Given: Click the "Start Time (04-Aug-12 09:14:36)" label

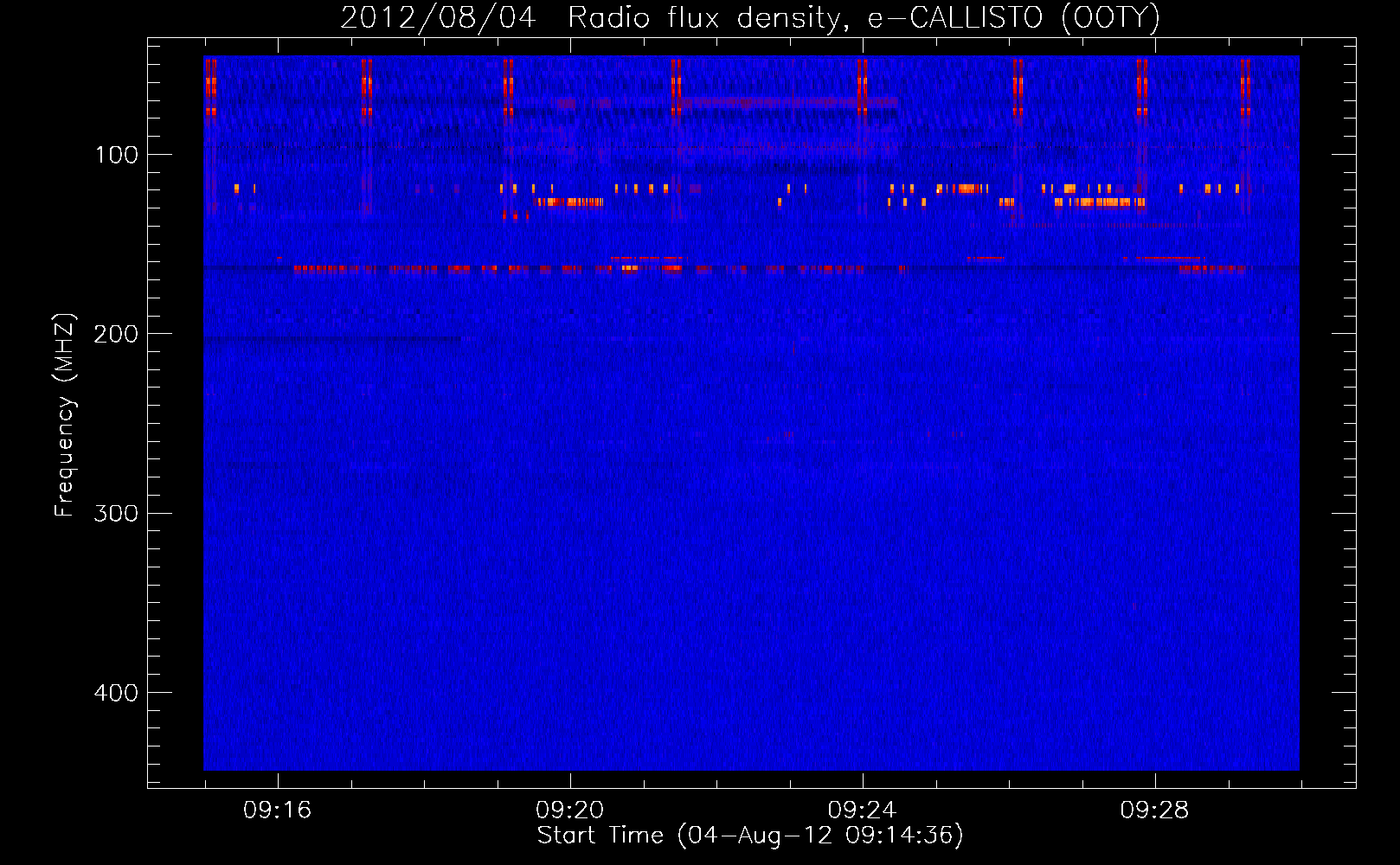Looking at the screenshot, I should (x=750, y=836).
